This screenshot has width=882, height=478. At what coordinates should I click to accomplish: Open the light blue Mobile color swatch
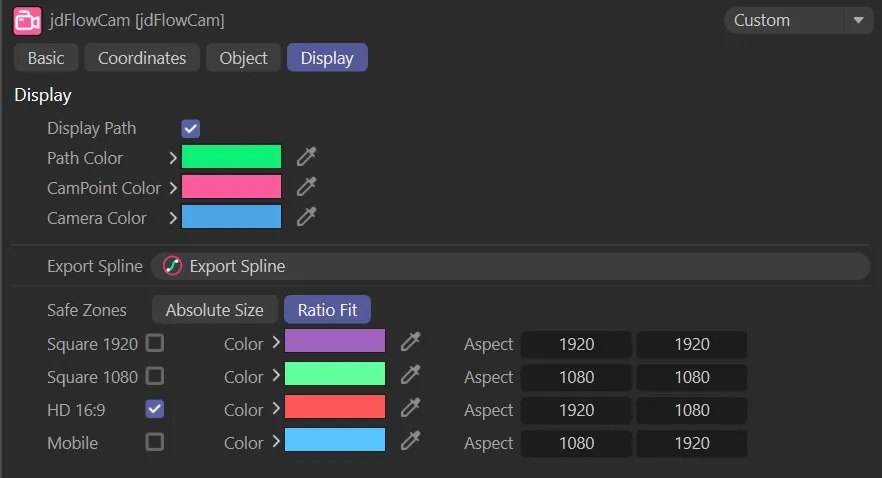point(335,440)
